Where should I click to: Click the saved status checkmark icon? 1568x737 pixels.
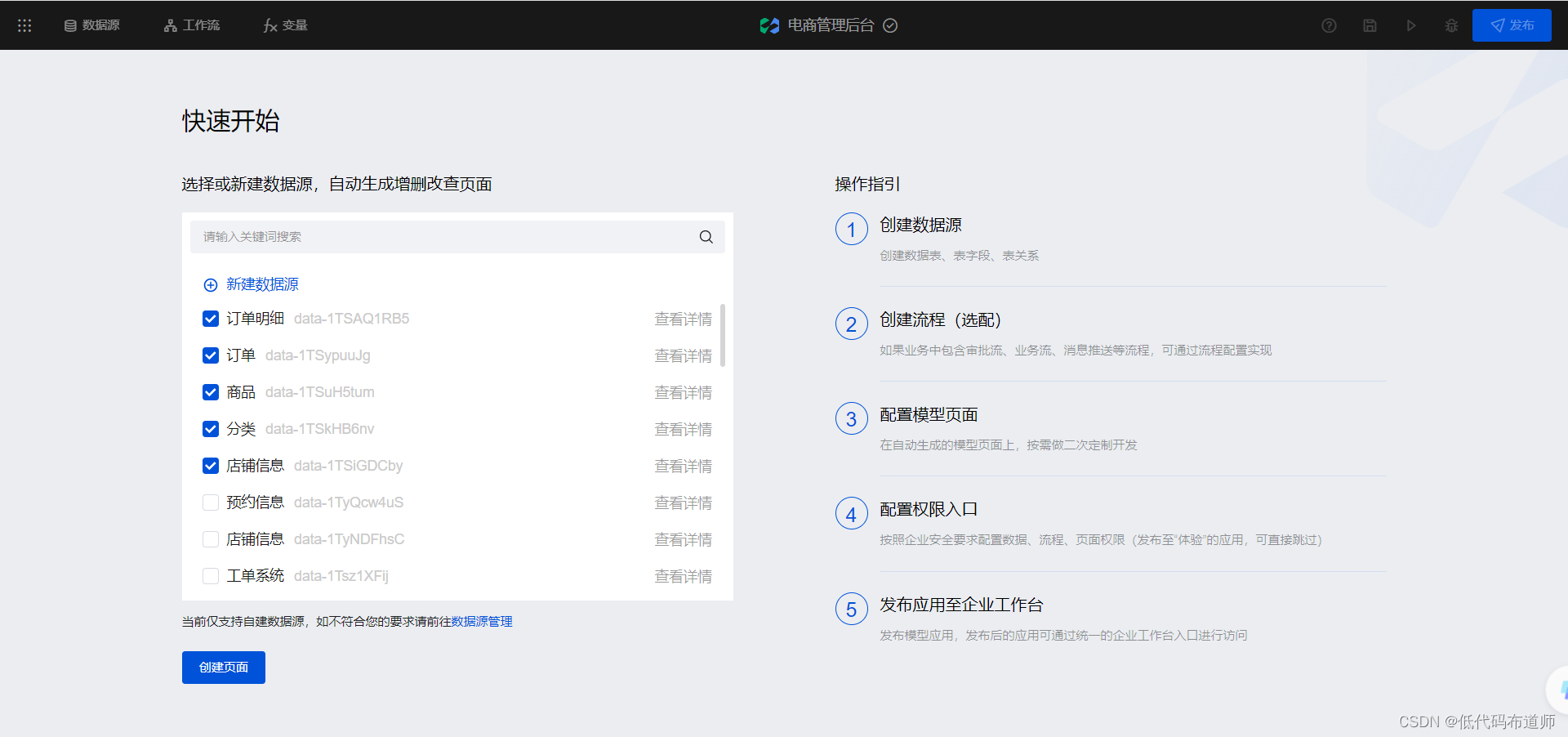[x=891, y=25]
